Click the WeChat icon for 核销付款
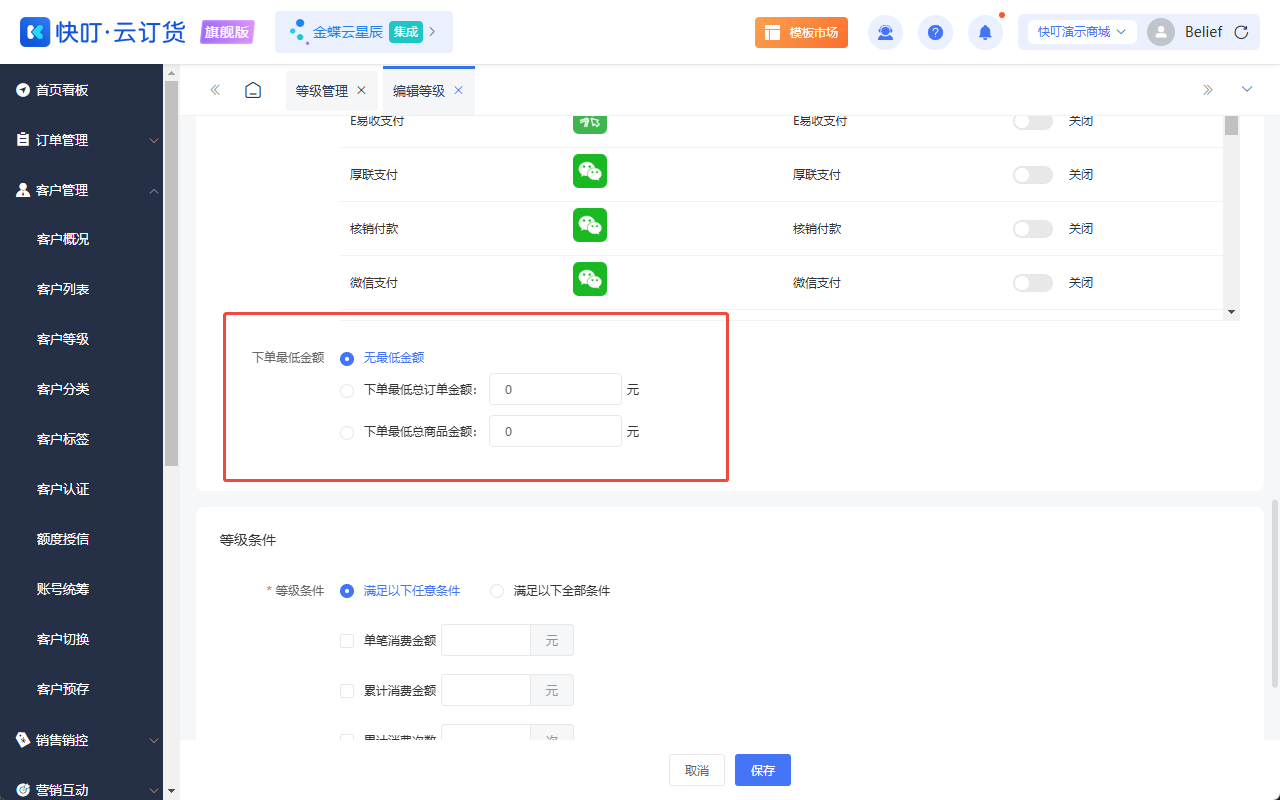 [x=590, y=225]
